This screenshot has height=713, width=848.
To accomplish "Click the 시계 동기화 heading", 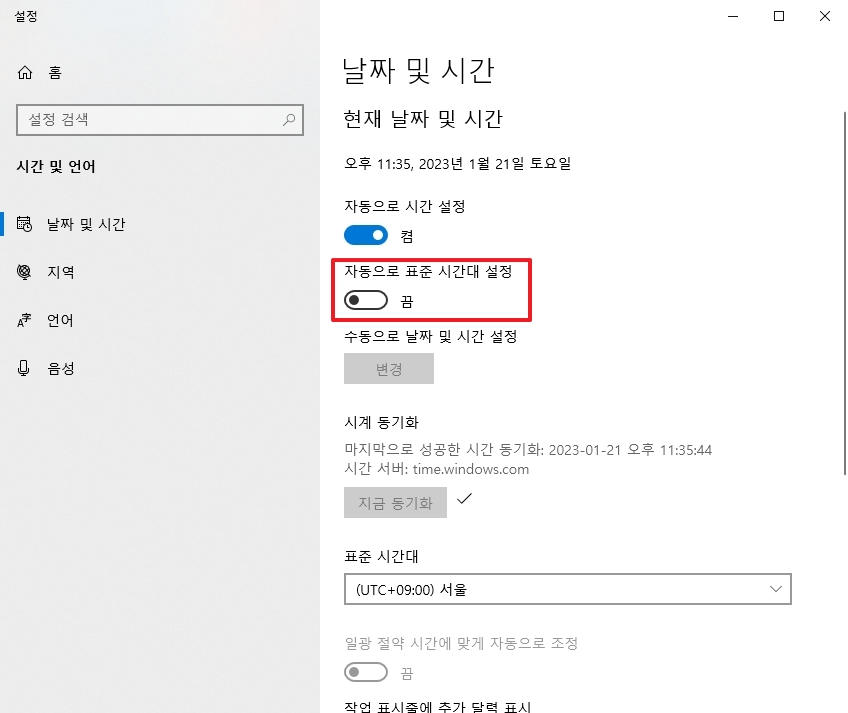I will [382, 422].
